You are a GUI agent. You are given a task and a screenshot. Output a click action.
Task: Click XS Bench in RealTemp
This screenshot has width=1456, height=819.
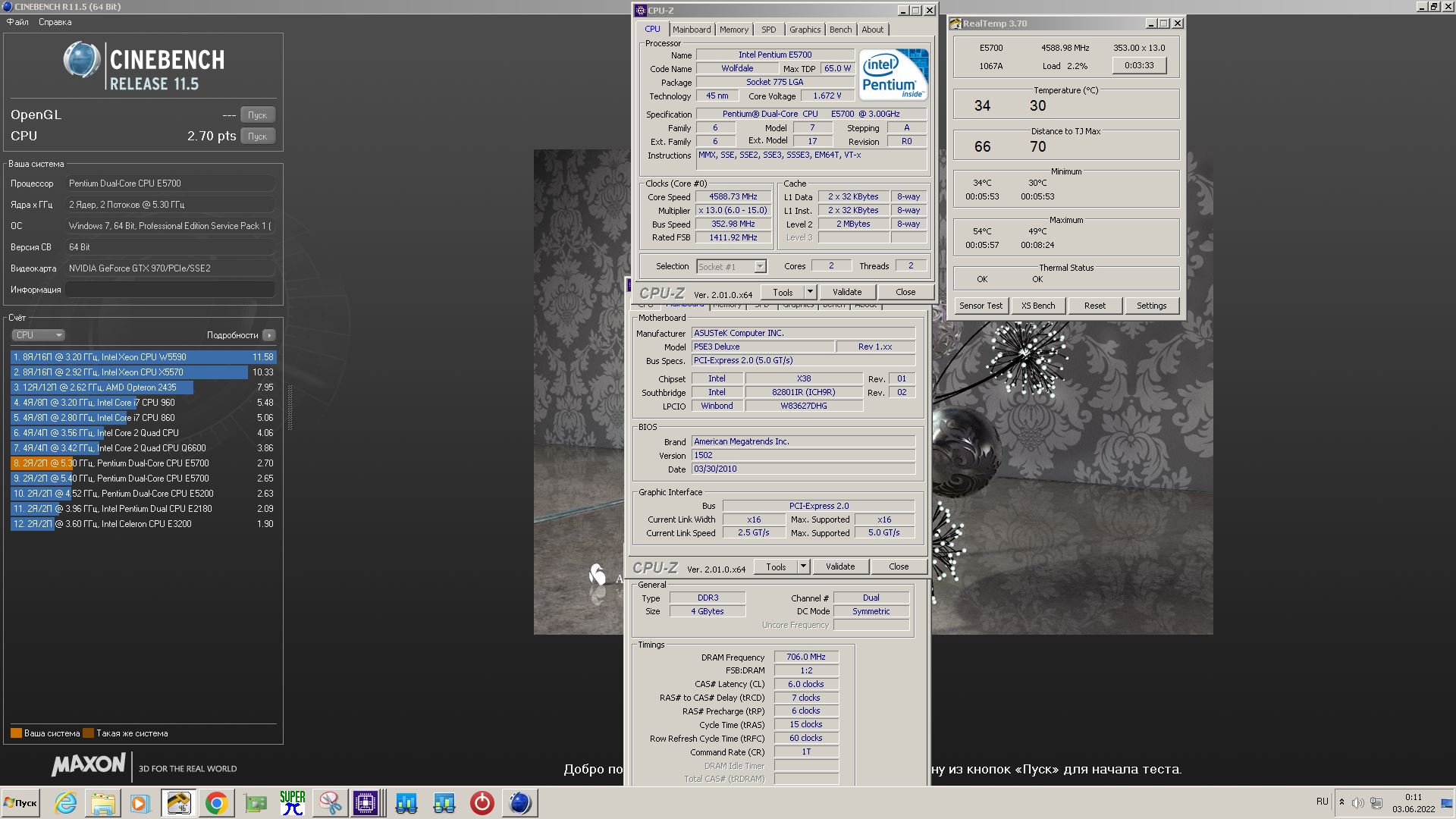pyautogui.click(x=1038, y=306)
